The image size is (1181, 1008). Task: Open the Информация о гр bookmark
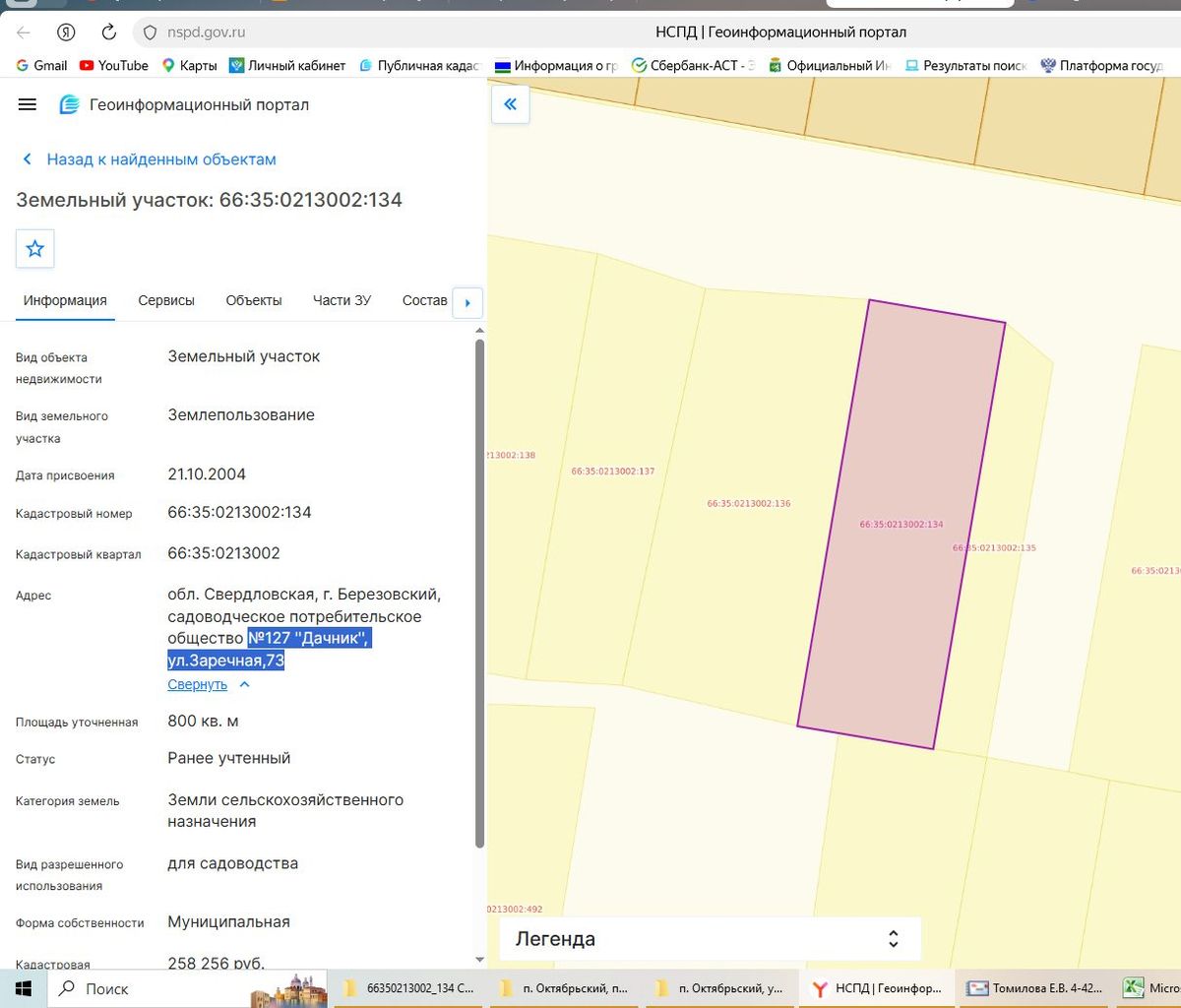pyautogui.click(x=556, y=66)
